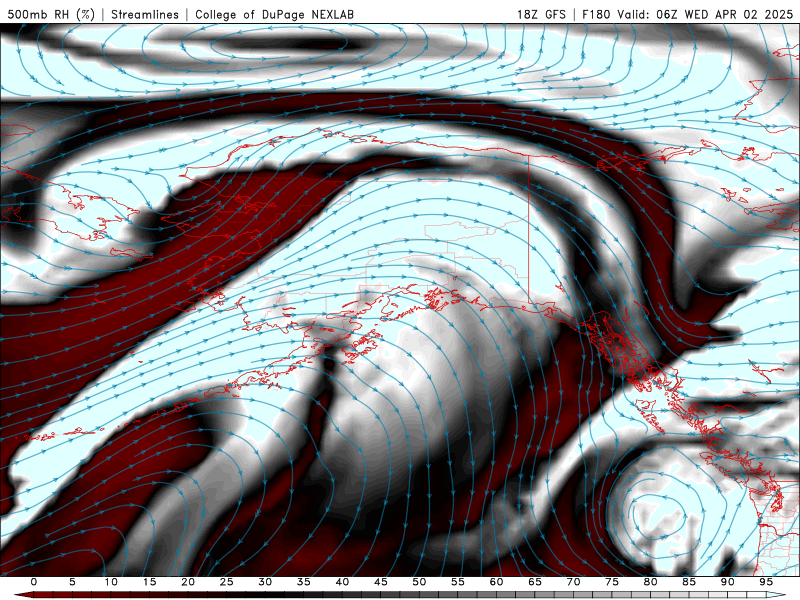Screen dimensions: 800x600
Task: Click the "10" color scale label
Action: (111, 582)
